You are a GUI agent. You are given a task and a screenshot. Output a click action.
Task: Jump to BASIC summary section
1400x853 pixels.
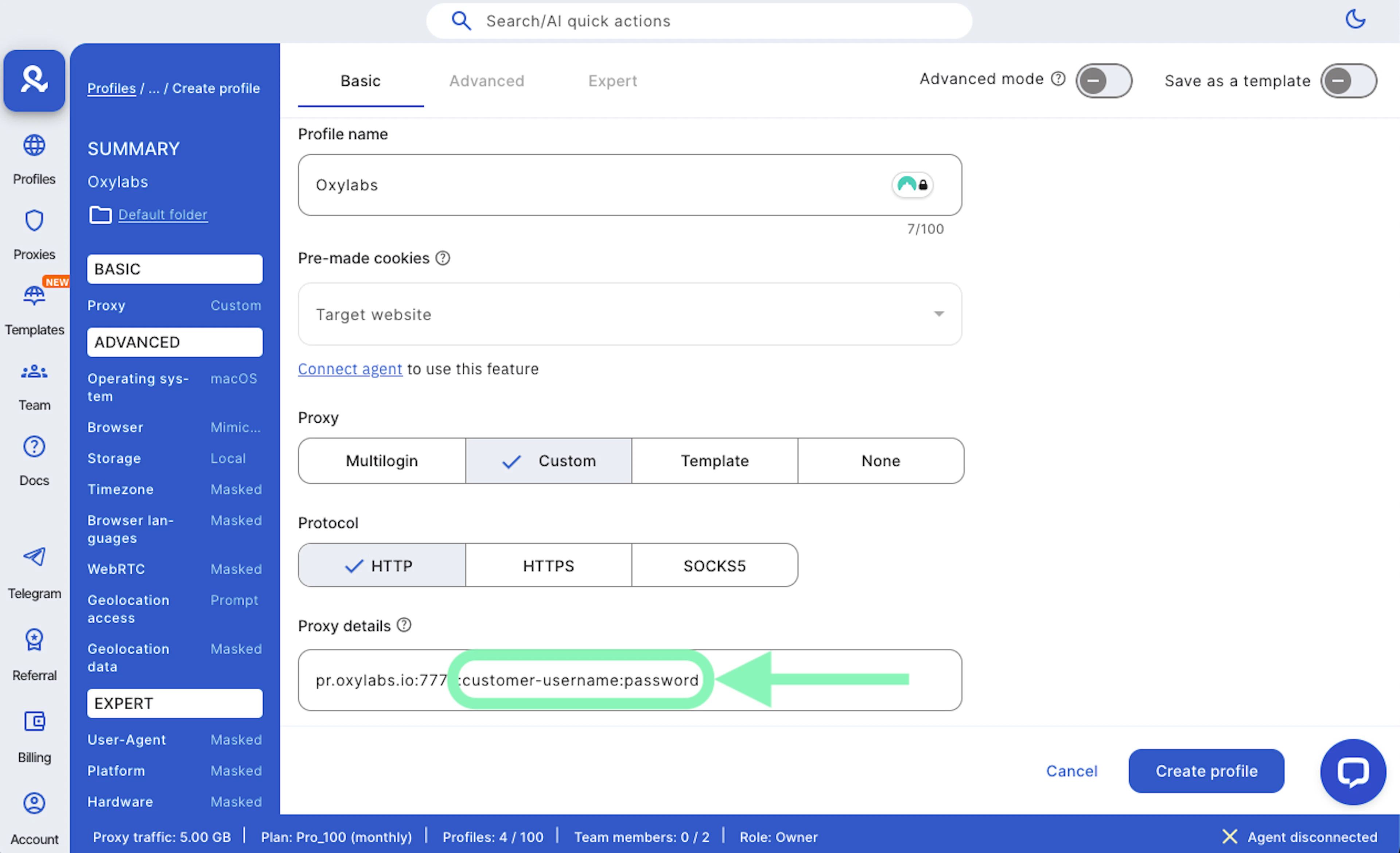[175, 269]
